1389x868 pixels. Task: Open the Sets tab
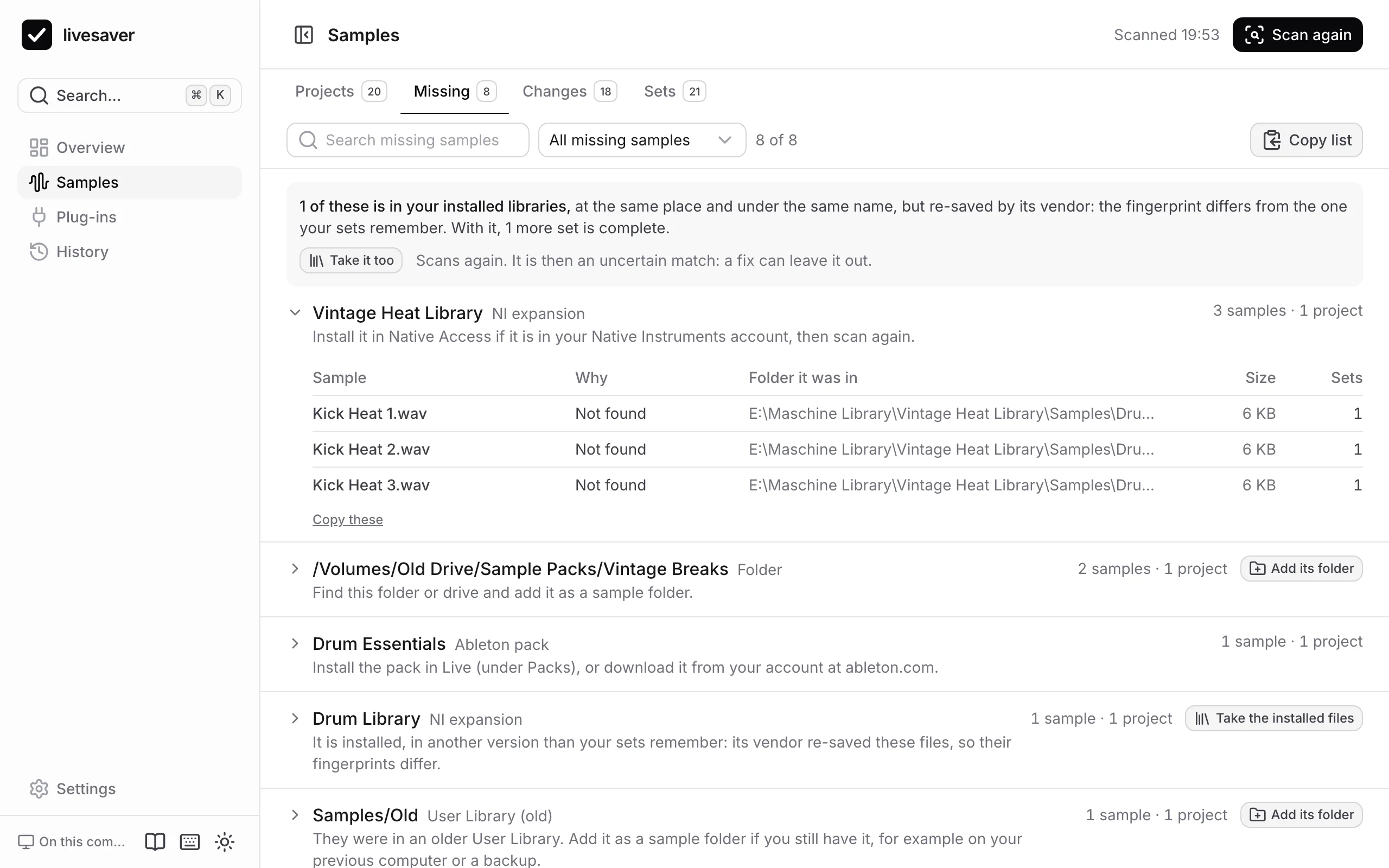point(674,91)
